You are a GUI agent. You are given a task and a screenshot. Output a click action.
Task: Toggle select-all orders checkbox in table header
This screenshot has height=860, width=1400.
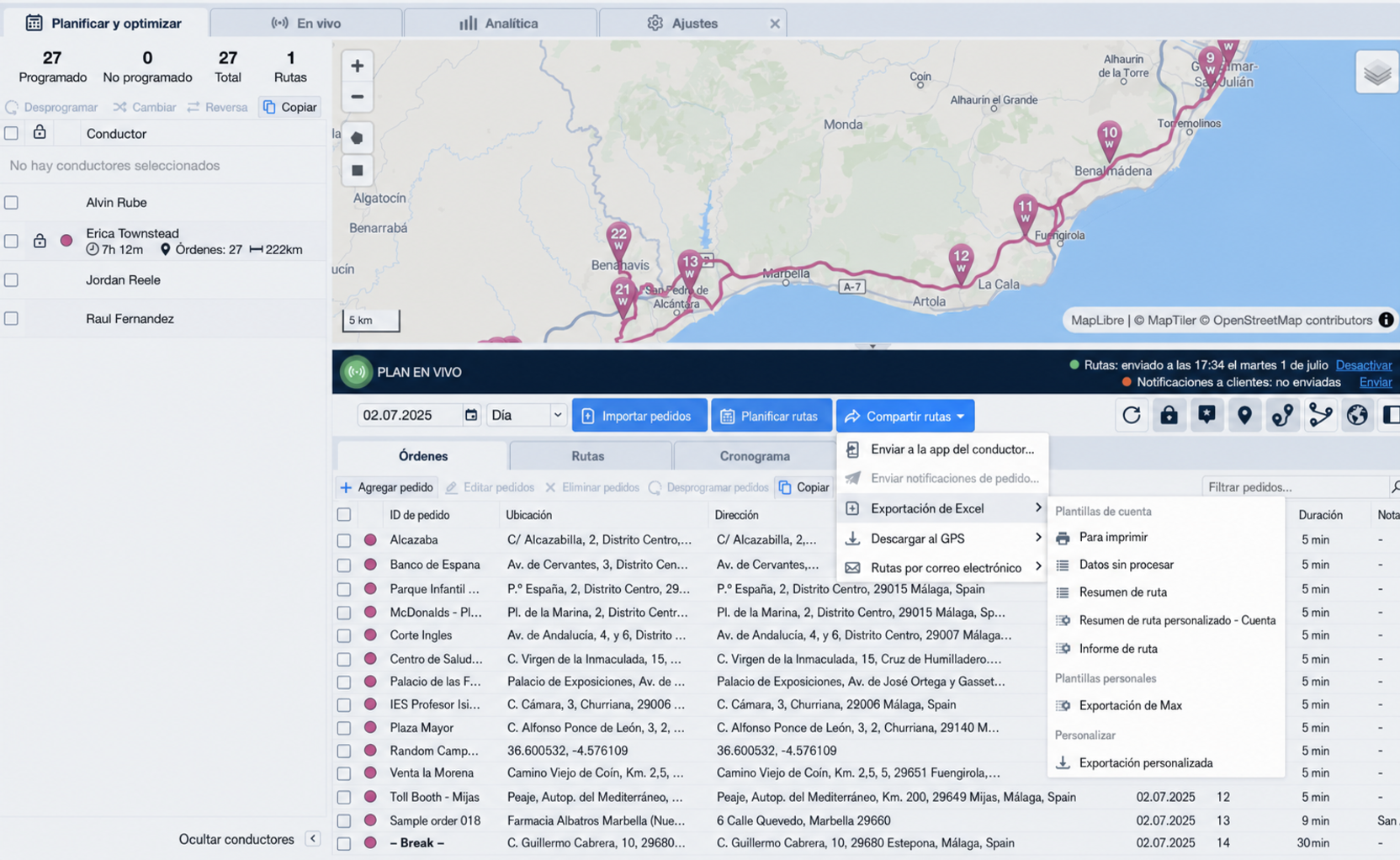(344, 514)
